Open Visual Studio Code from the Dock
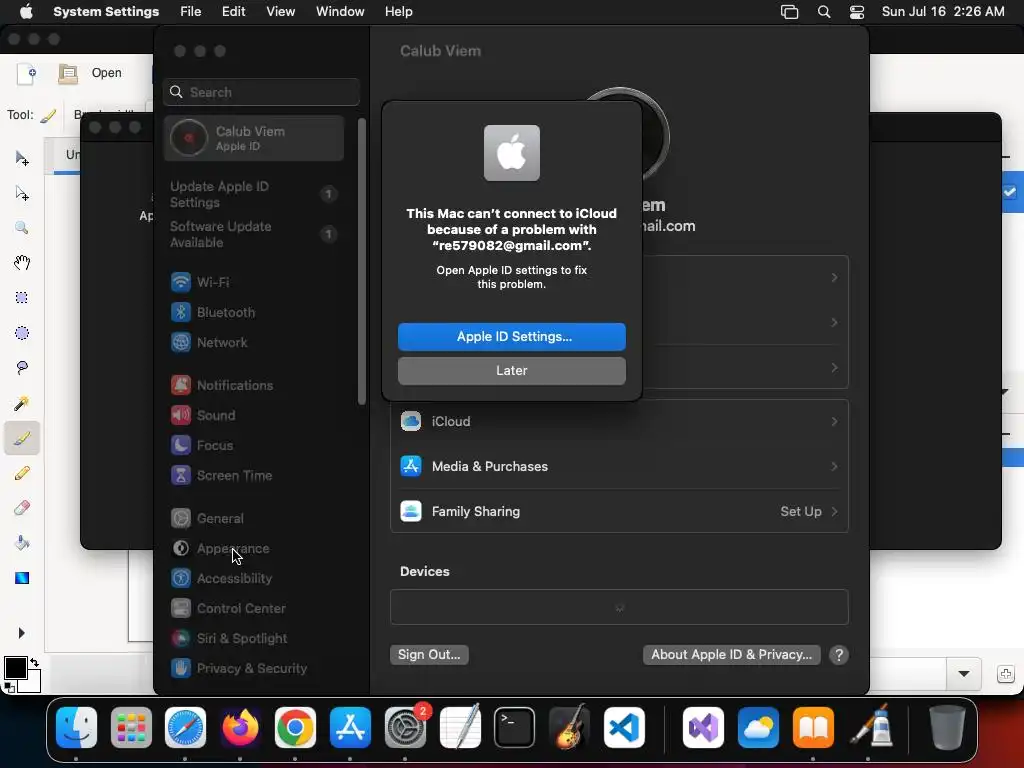The width and height of the screenshot is (1024, 768). tap(624, 727)
